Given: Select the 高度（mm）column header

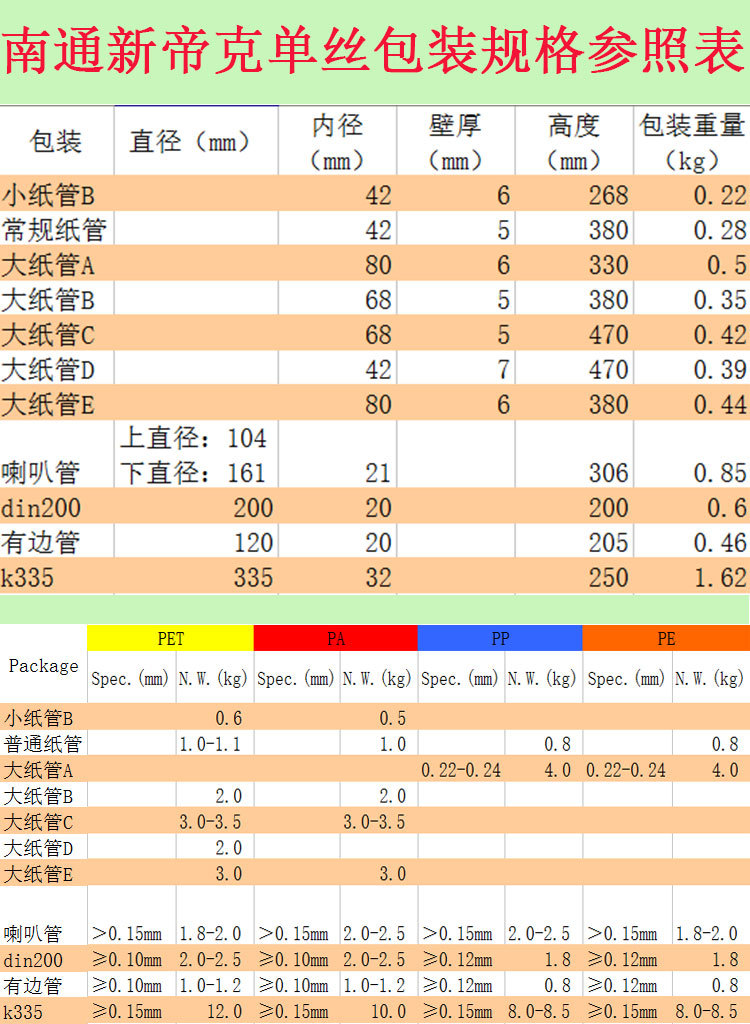Looking at the screenshot, I should (x=574, y=142).
